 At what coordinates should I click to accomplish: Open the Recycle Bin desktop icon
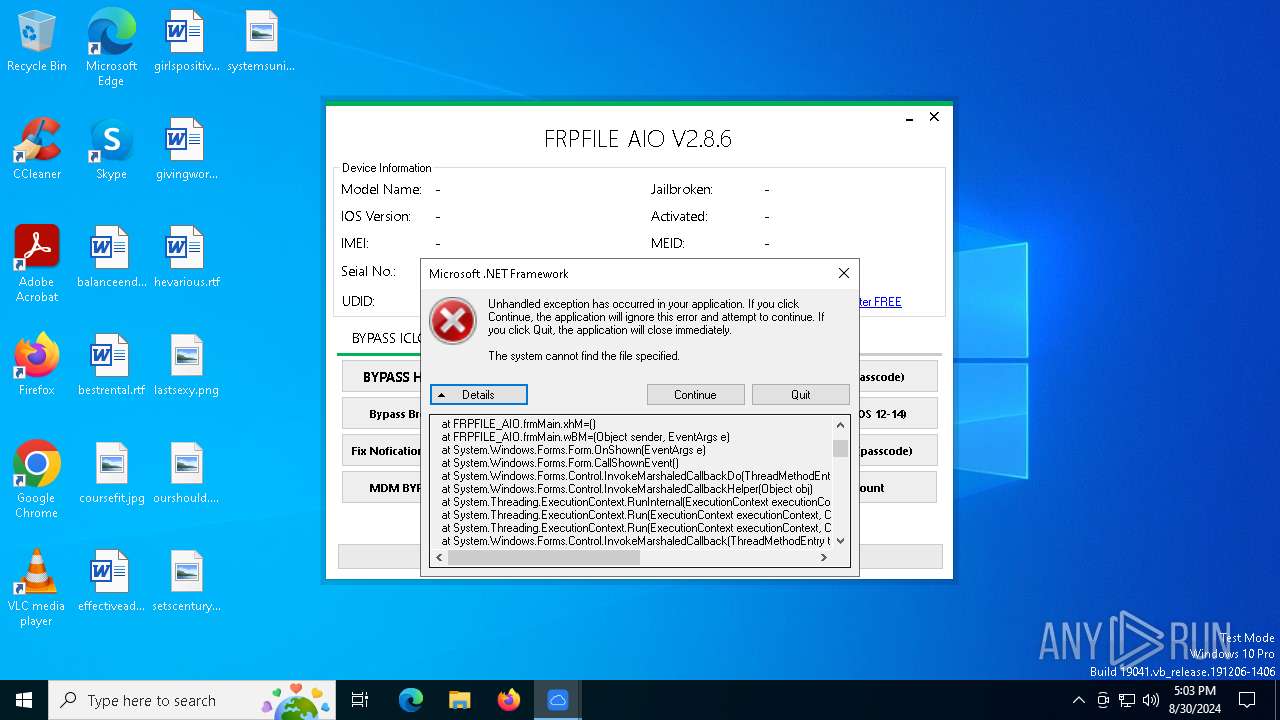[37, 42]
